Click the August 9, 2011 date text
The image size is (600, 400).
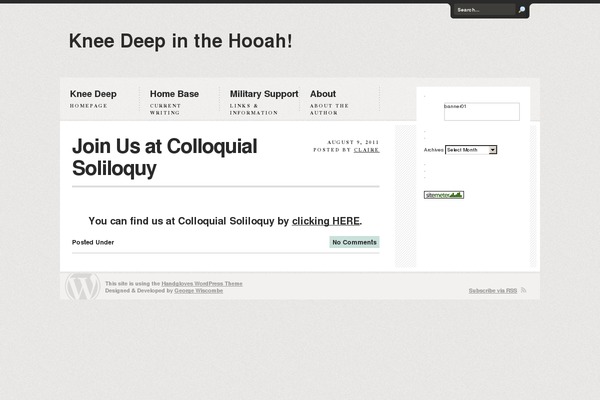pos(353,142)
